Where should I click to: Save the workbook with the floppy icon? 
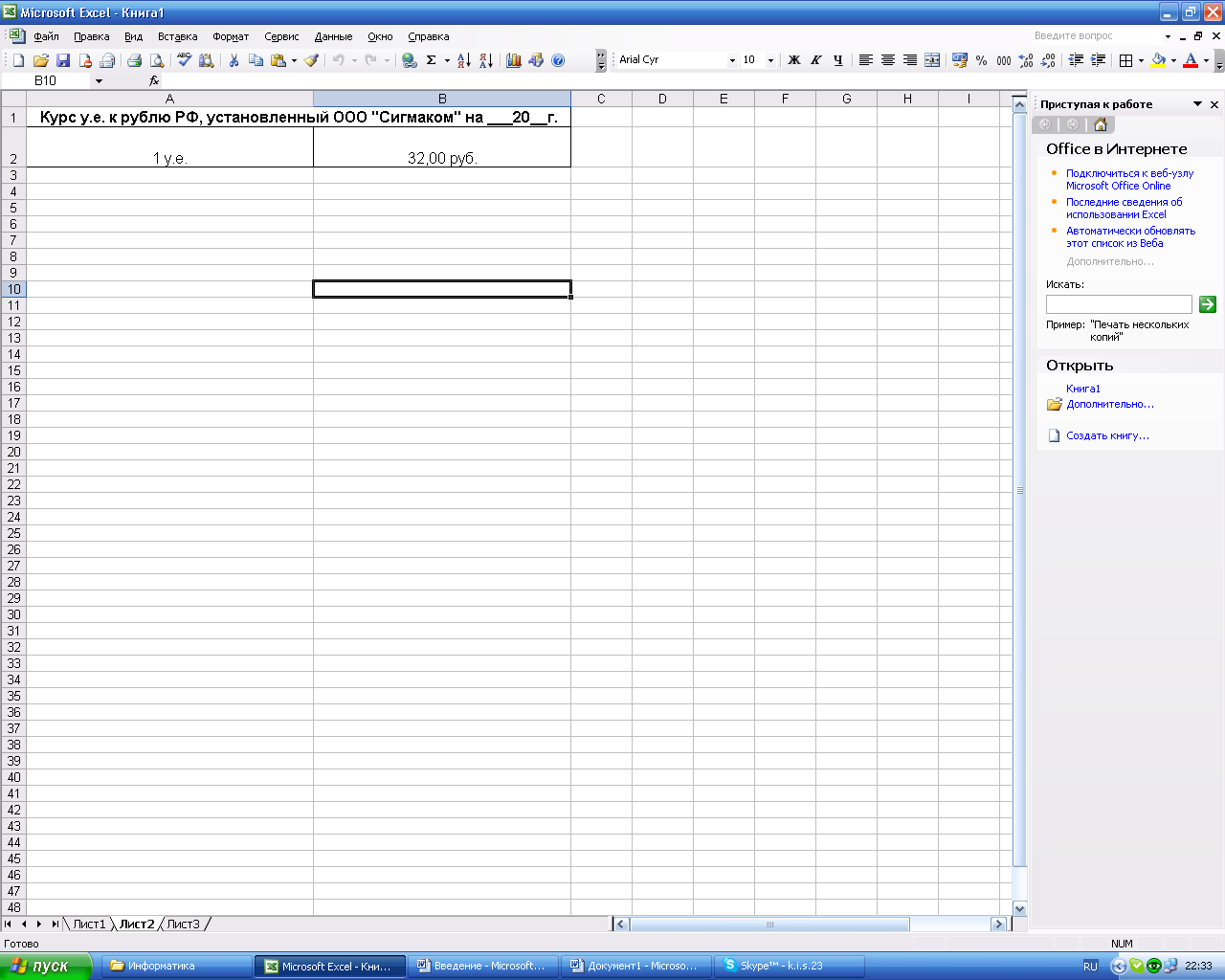pos(63,60)
